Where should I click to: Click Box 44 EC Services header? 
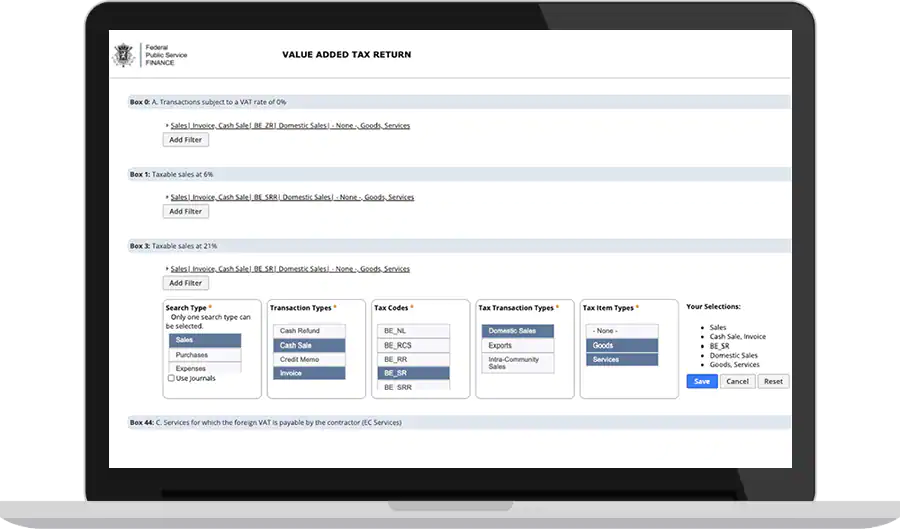click(459, 422)
